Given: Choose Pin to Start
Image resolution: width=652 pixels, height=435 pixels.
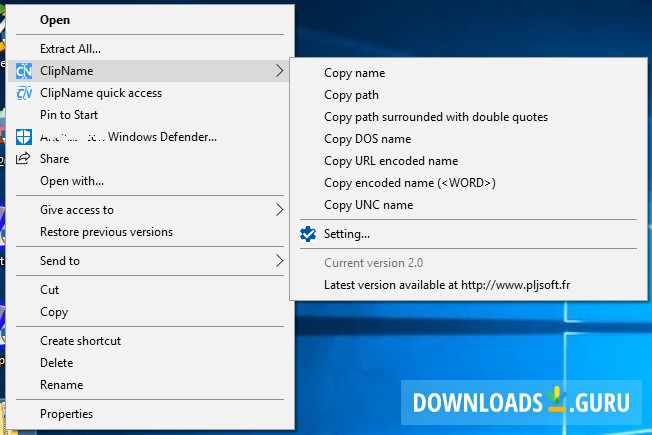Looking at the screenshot, I should [150, 115].
